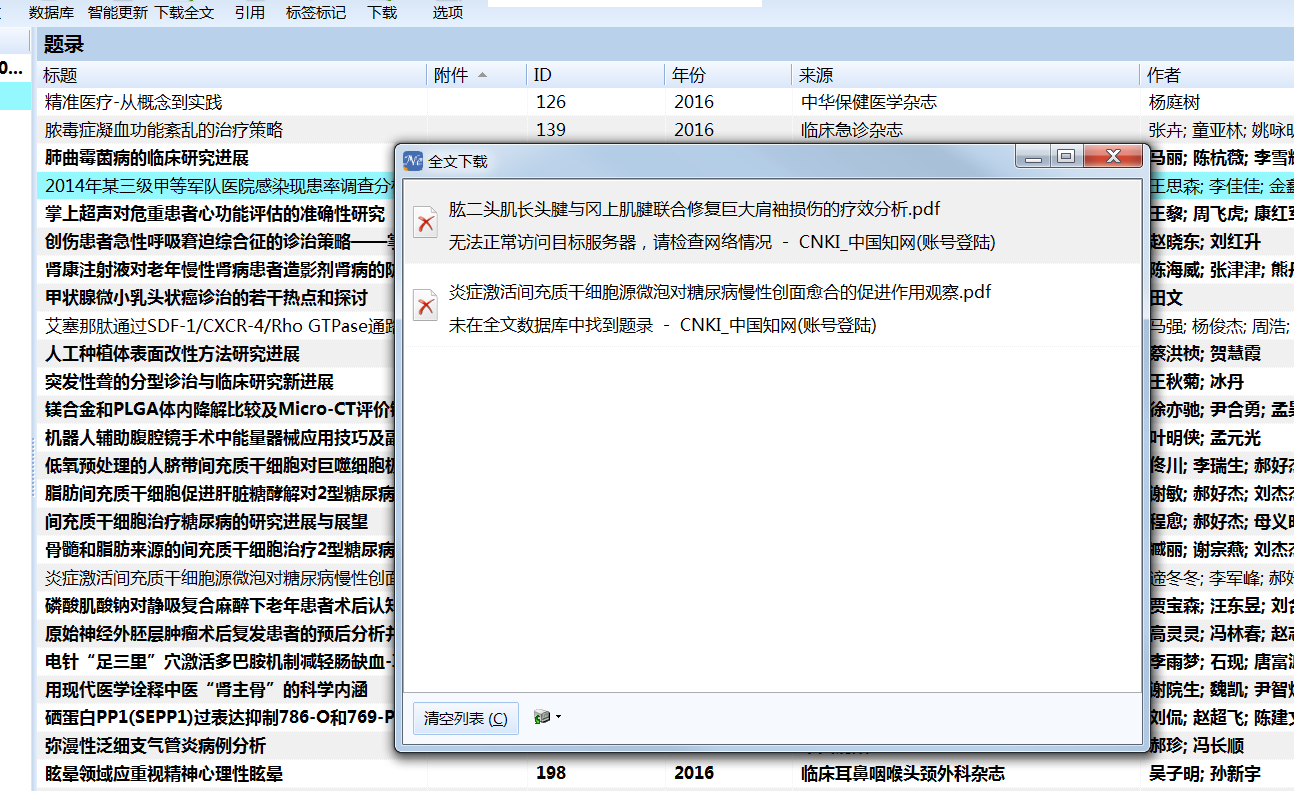This screenshot has height=791, width=1294.
Task: Click the source cell 临床耳鼻咽喉头颈外科杂志
Action: point(903,774)
